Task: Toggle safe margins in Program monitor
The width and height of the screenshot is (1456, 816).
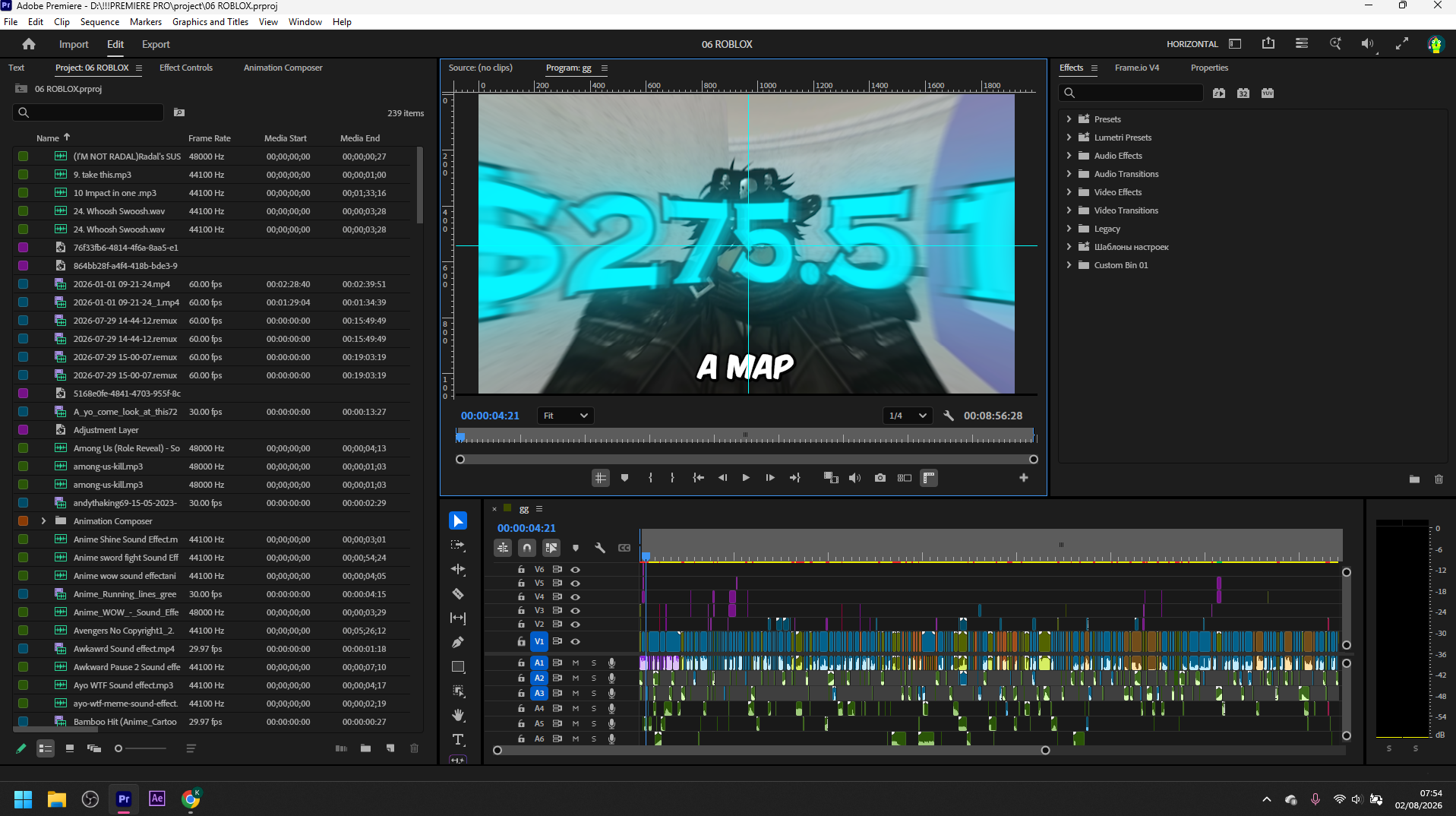Action: (x=600, y=478)
